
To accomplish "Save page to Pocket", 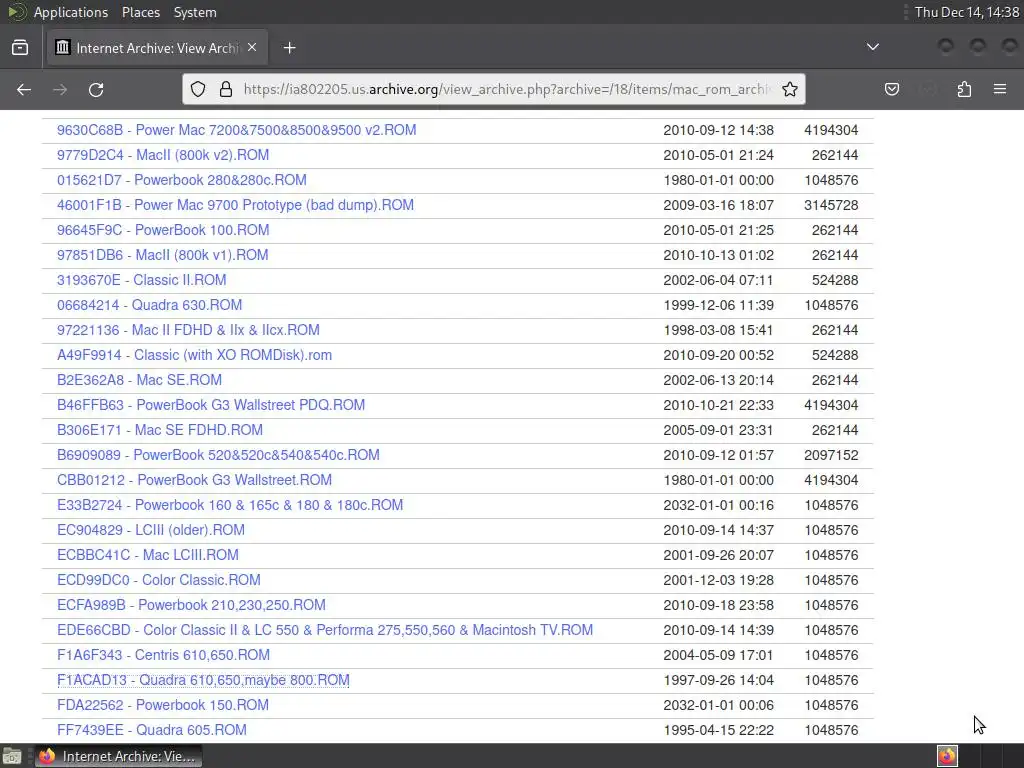I will pyautogui.click(x=891, y=89).
